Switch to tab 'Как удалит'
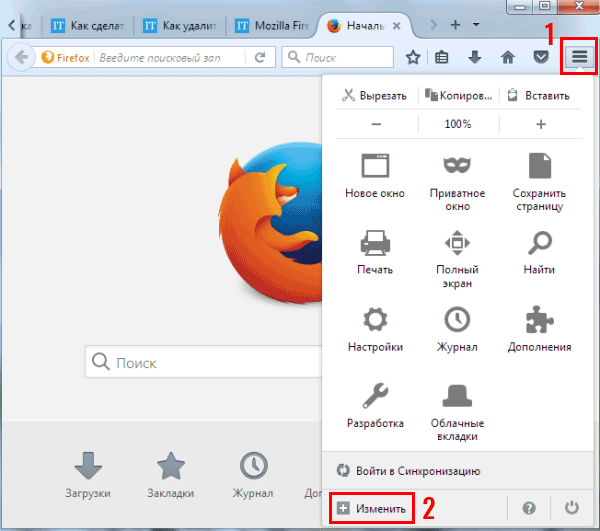This screenshot has width=600, height=531. point(180,26)
